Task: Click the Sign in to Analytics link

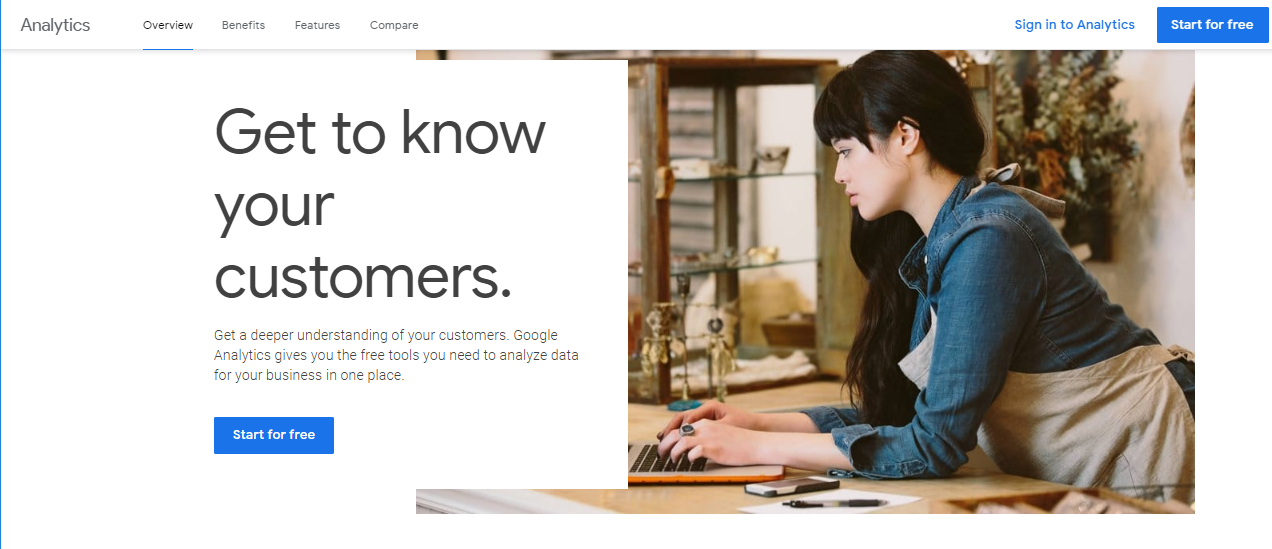Action: 1074,25
